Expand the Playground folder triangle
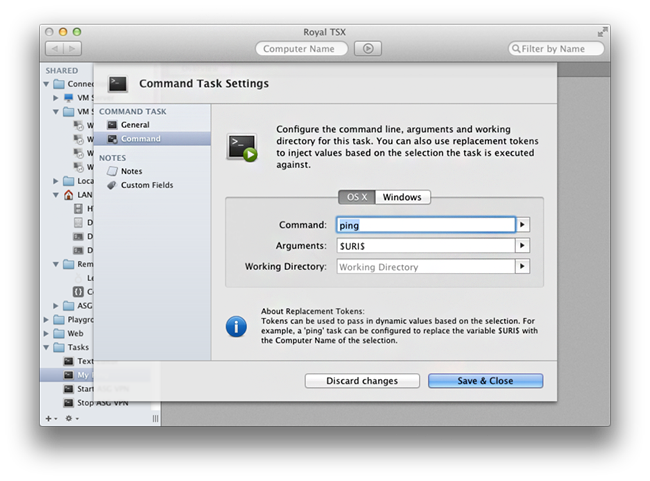Screen dimensions: 650x481 (x=46, y=320)
